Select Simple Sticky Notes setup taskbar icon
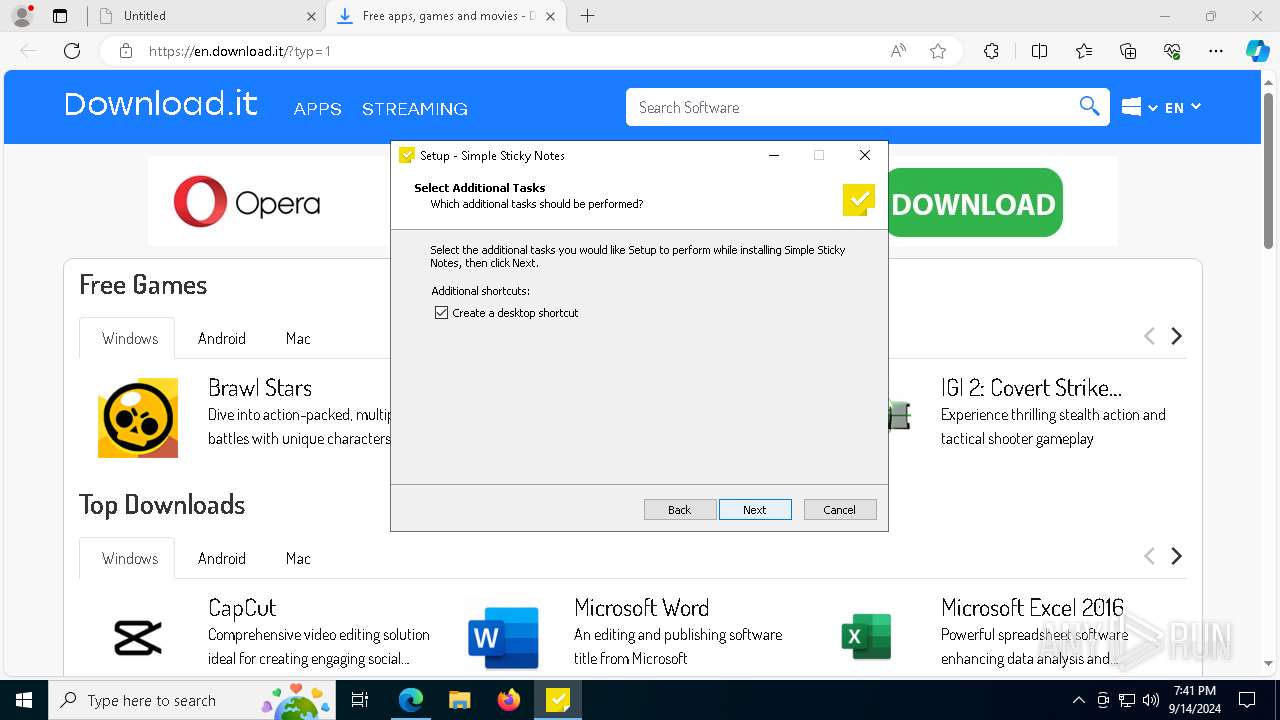Image resolution: width=1280 pixels, height=720 pixels. pos(558,700)
